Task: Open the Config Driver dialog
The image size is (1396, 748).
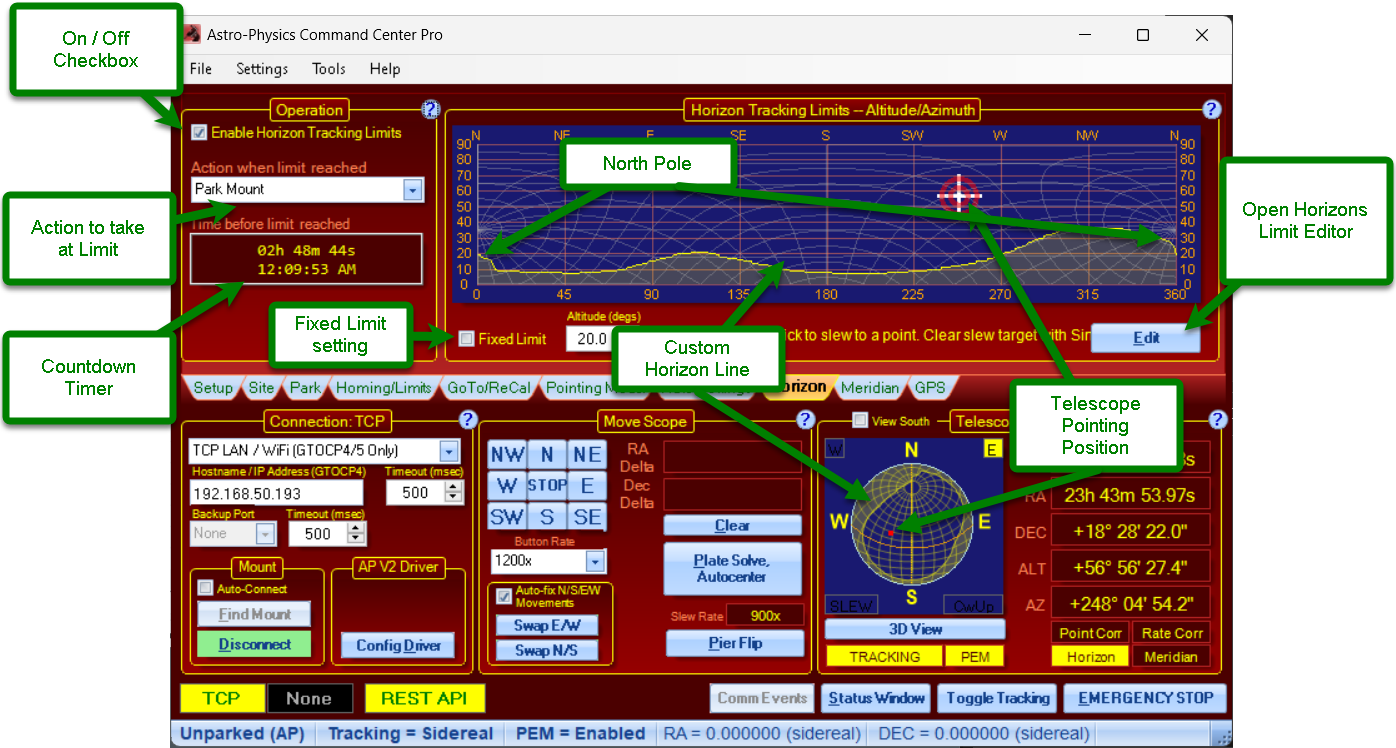Action: [399, 645]
